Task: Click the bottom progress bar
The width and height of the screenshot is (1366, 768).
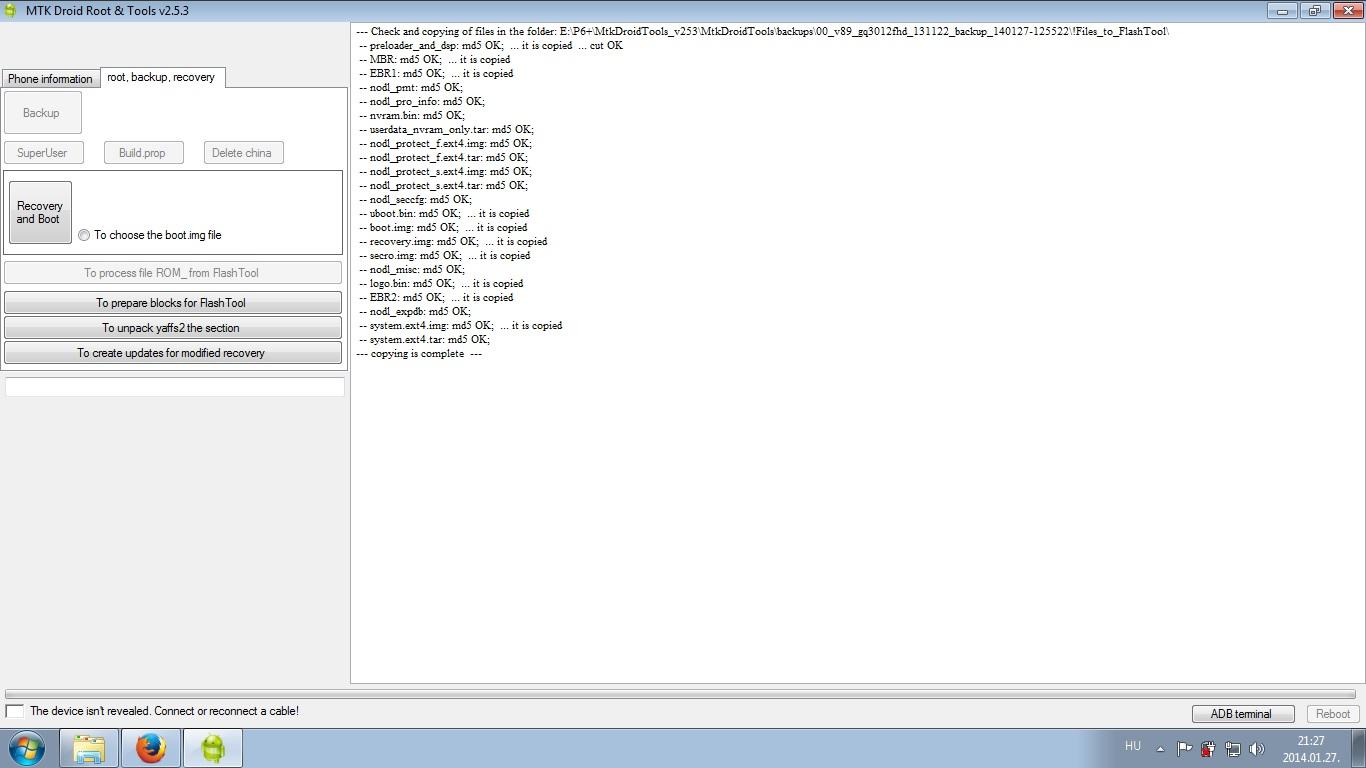Action: [x=680, y=694]
